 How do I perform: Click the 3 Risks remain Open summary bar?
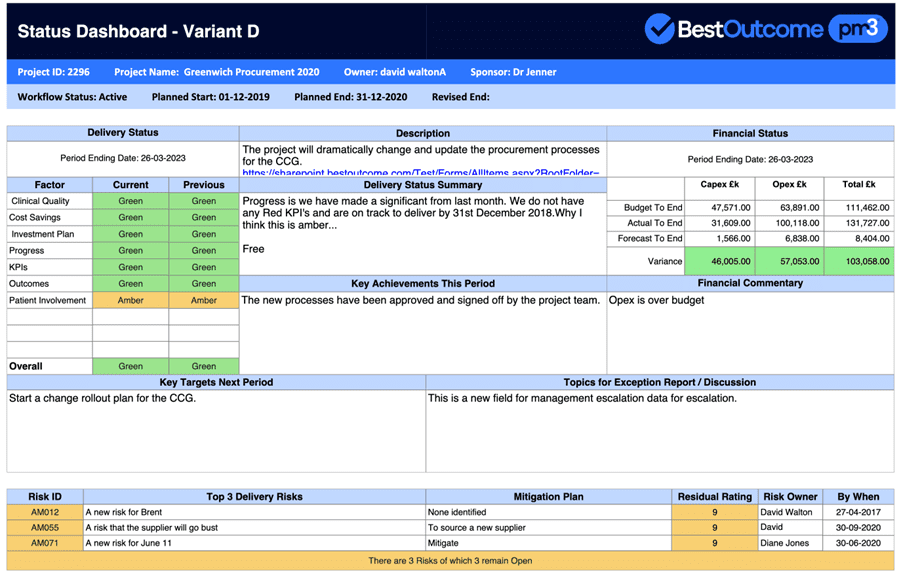[450, 561]
